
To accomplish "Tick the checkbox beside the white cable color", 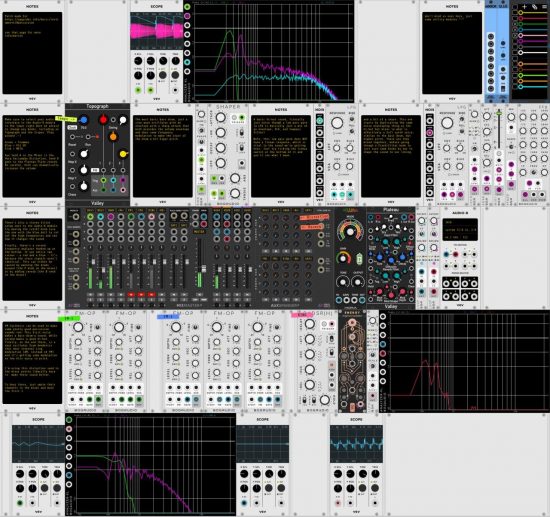I will coord(514,53).
